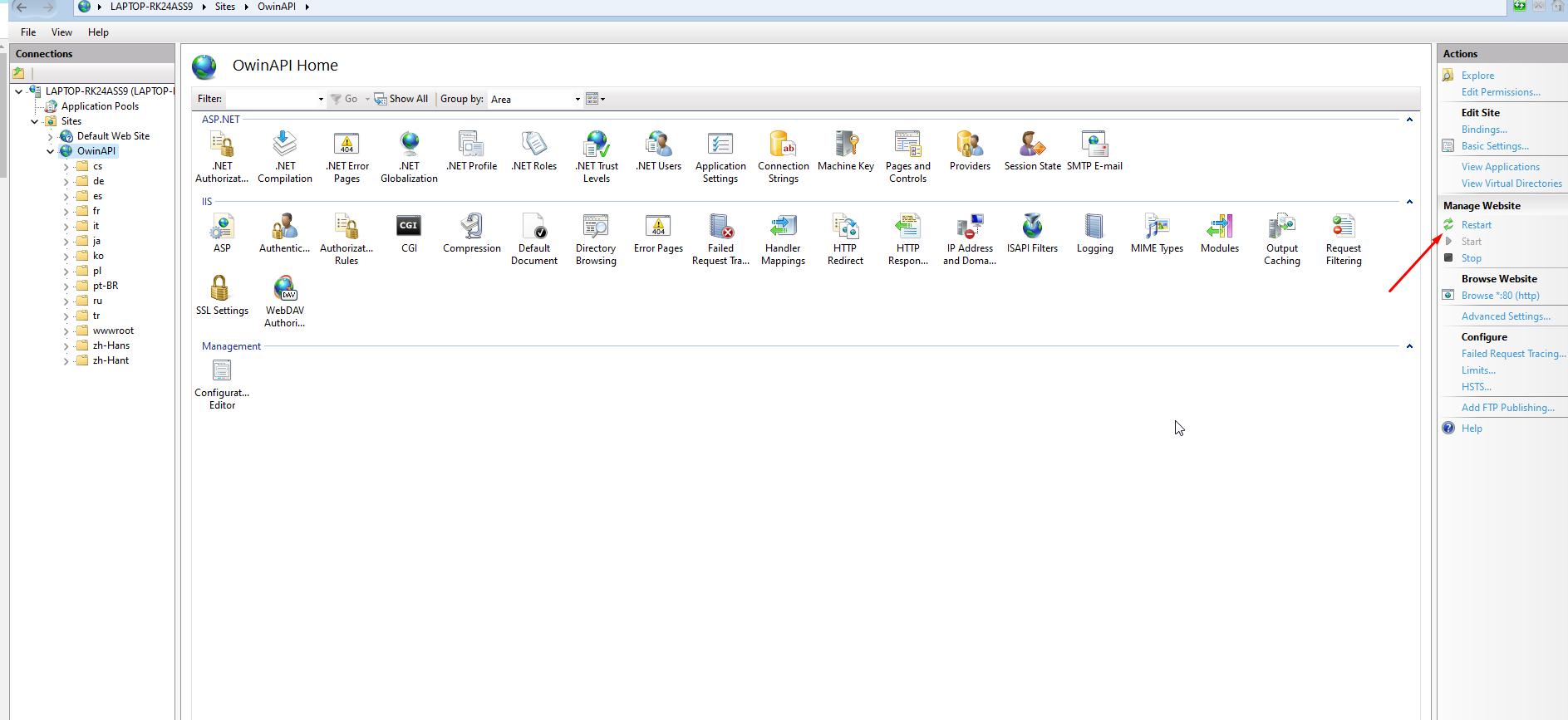Screen dimensions: 1568x720
Task: Open MIME Types feature
Action: pyautogui.click(x=1157, y=233)
